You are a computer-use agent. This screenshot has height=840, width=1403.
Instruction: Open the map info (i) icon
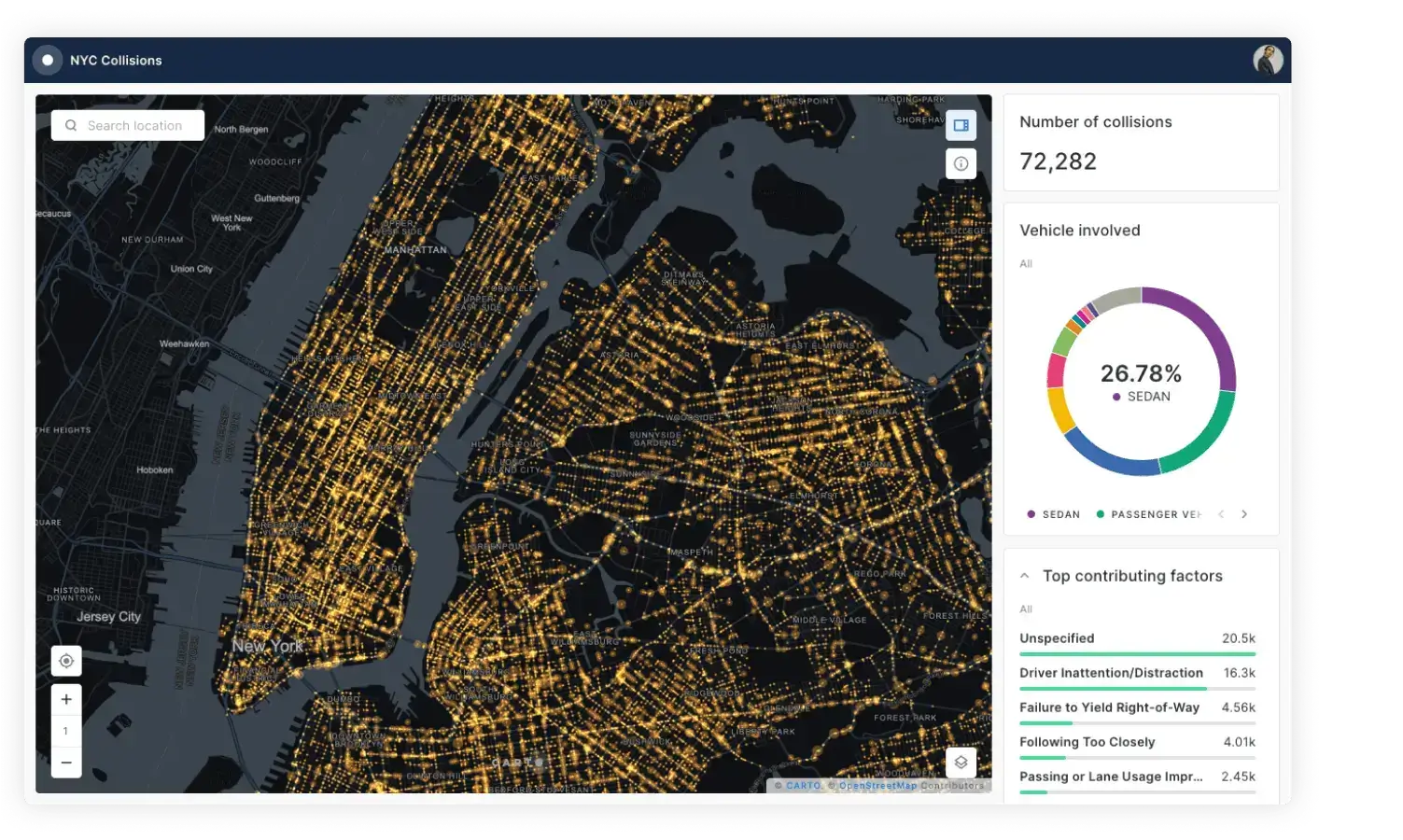961,163
